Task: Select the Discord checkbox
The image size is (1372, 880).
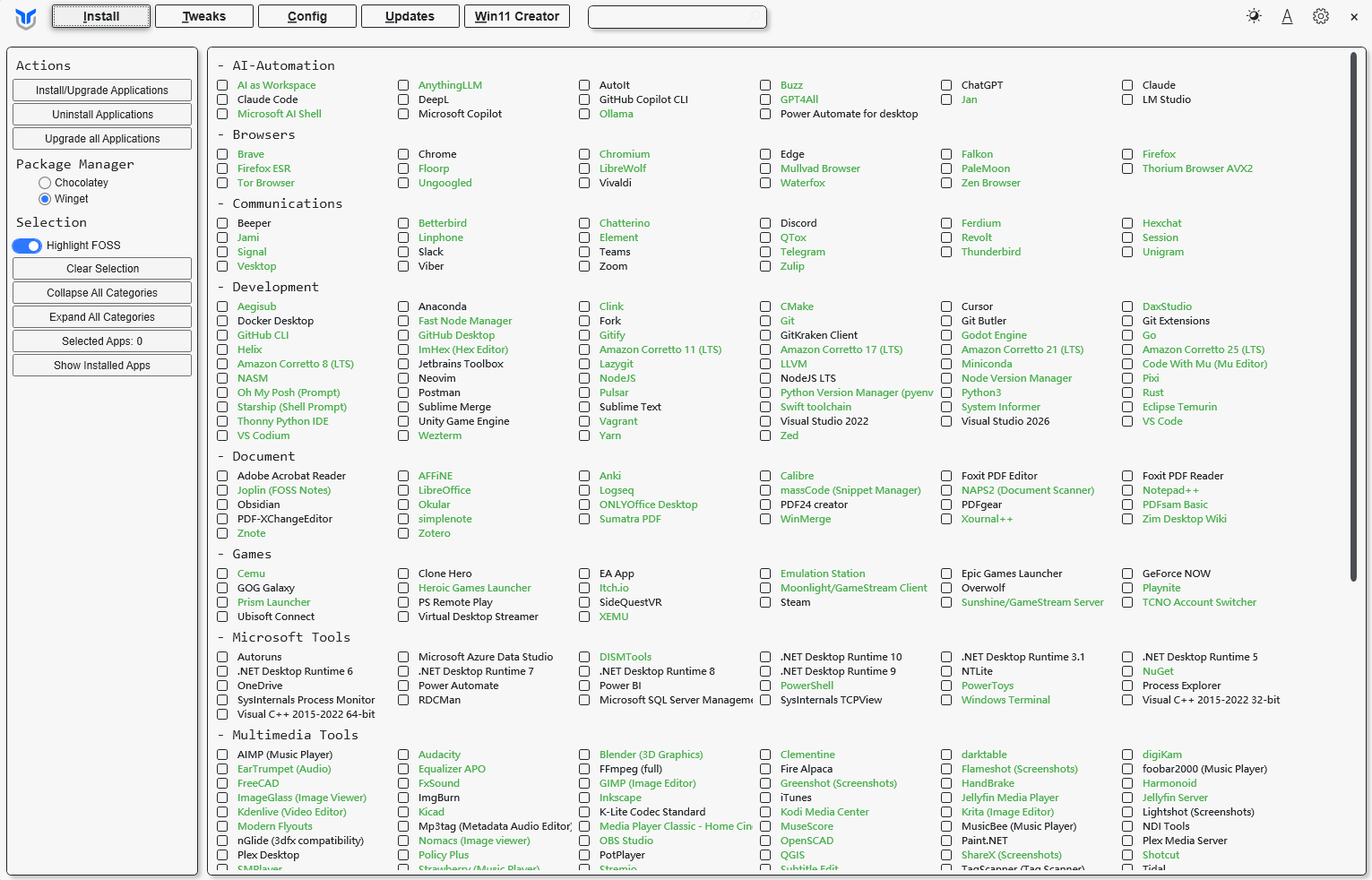Action: tap(765, 223)
